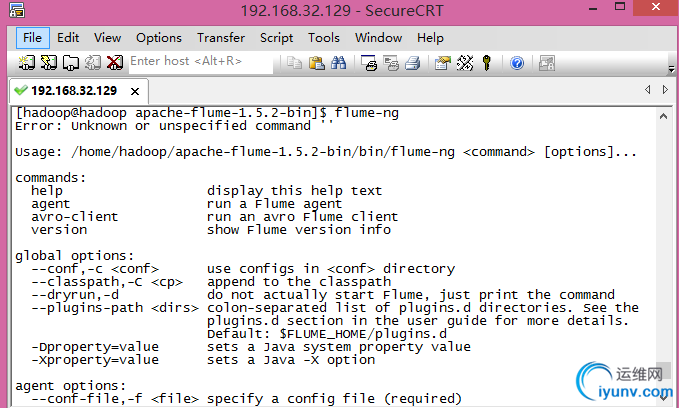The height and width of the screenshot is (408, 679).
Task: Click the Enter host input field
Action: [x=201, y=62]
